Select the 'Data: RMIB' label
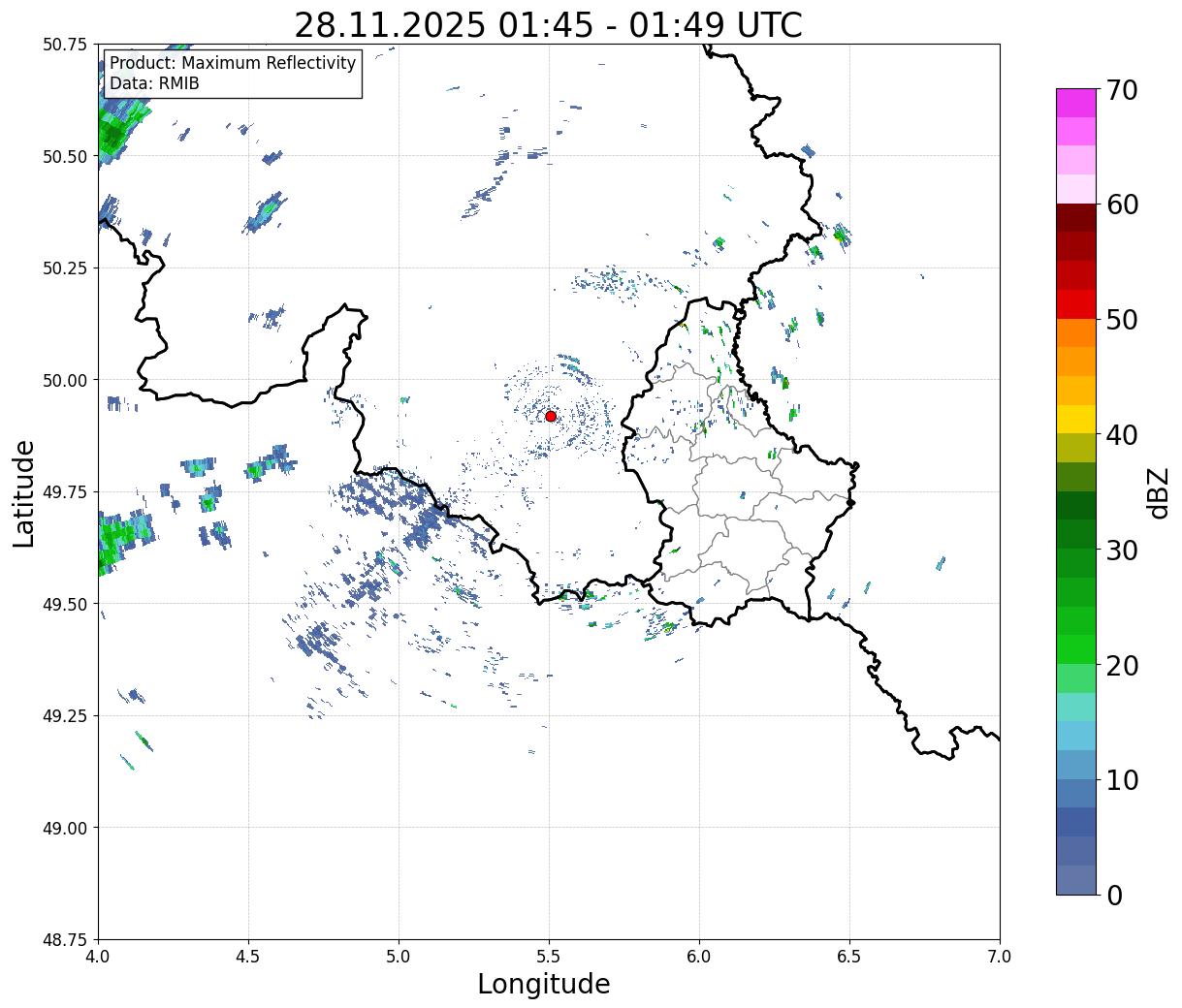 pos(154,84)
